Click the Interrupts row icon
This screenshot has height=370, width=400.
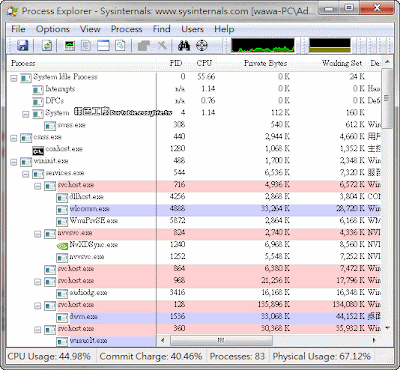38,90
